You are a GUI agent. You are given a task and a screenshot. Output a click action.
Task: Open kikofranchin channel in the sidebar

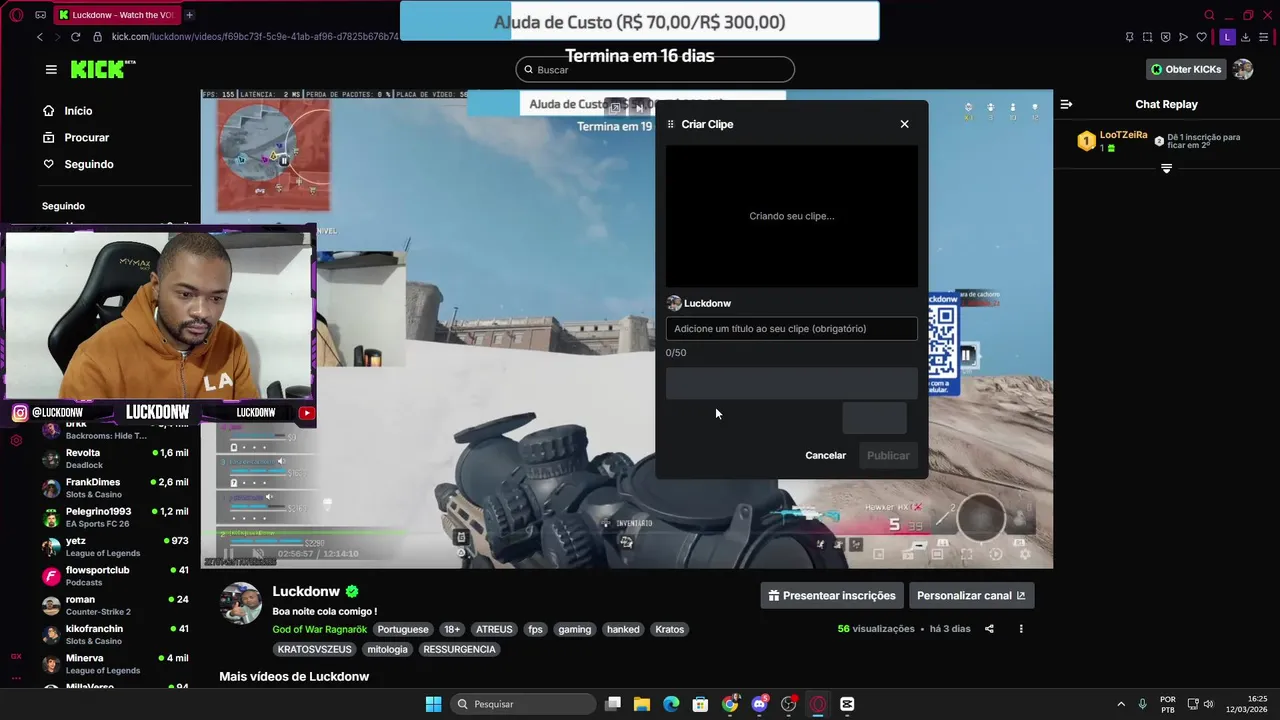click(115, 634)
